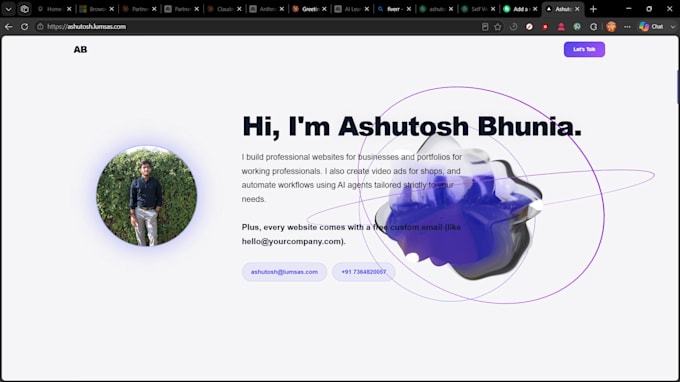The height and width of the screenshot is (382, 680).
Task: Click the heading Hi, I'm Ashutosh Bhunia
Action: (x=412, y=127)
